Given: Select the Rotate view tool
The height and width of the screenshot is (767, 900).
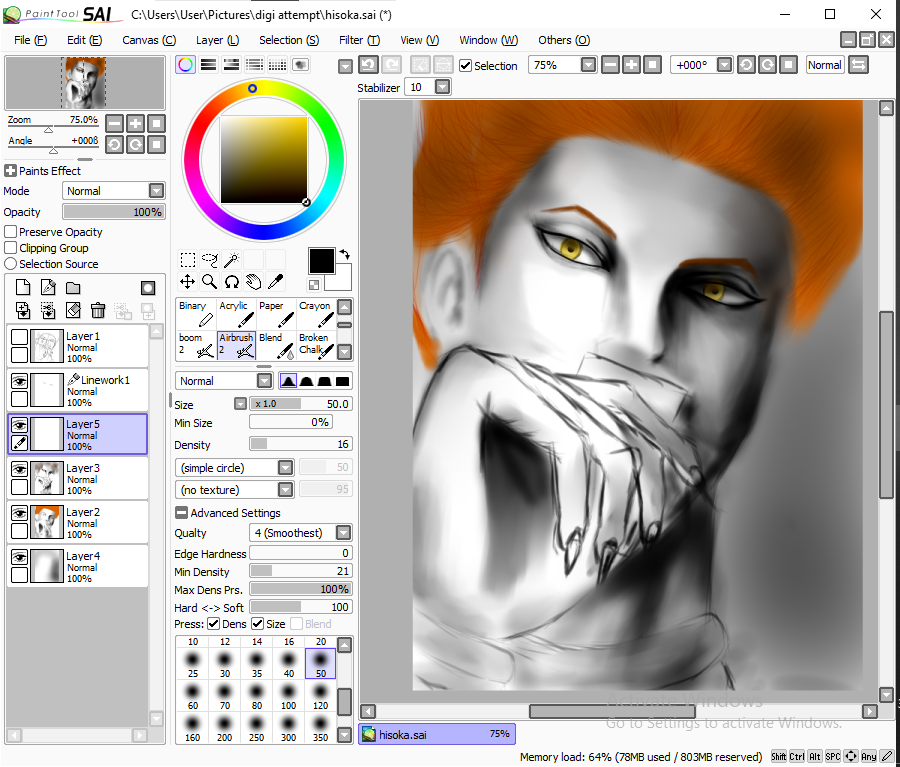Looking at the screenshot, I should (x=231, y=282).
